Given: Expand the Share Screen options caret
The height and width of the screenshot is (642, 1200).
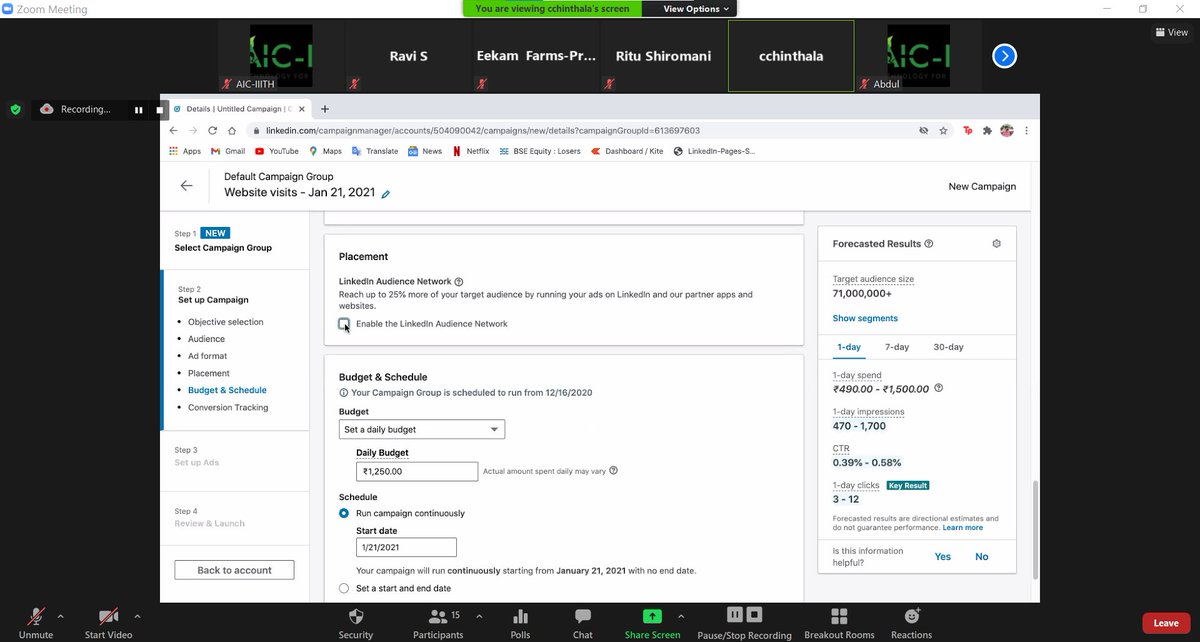Looking at the screenshot, I should [x=681, y=616].
